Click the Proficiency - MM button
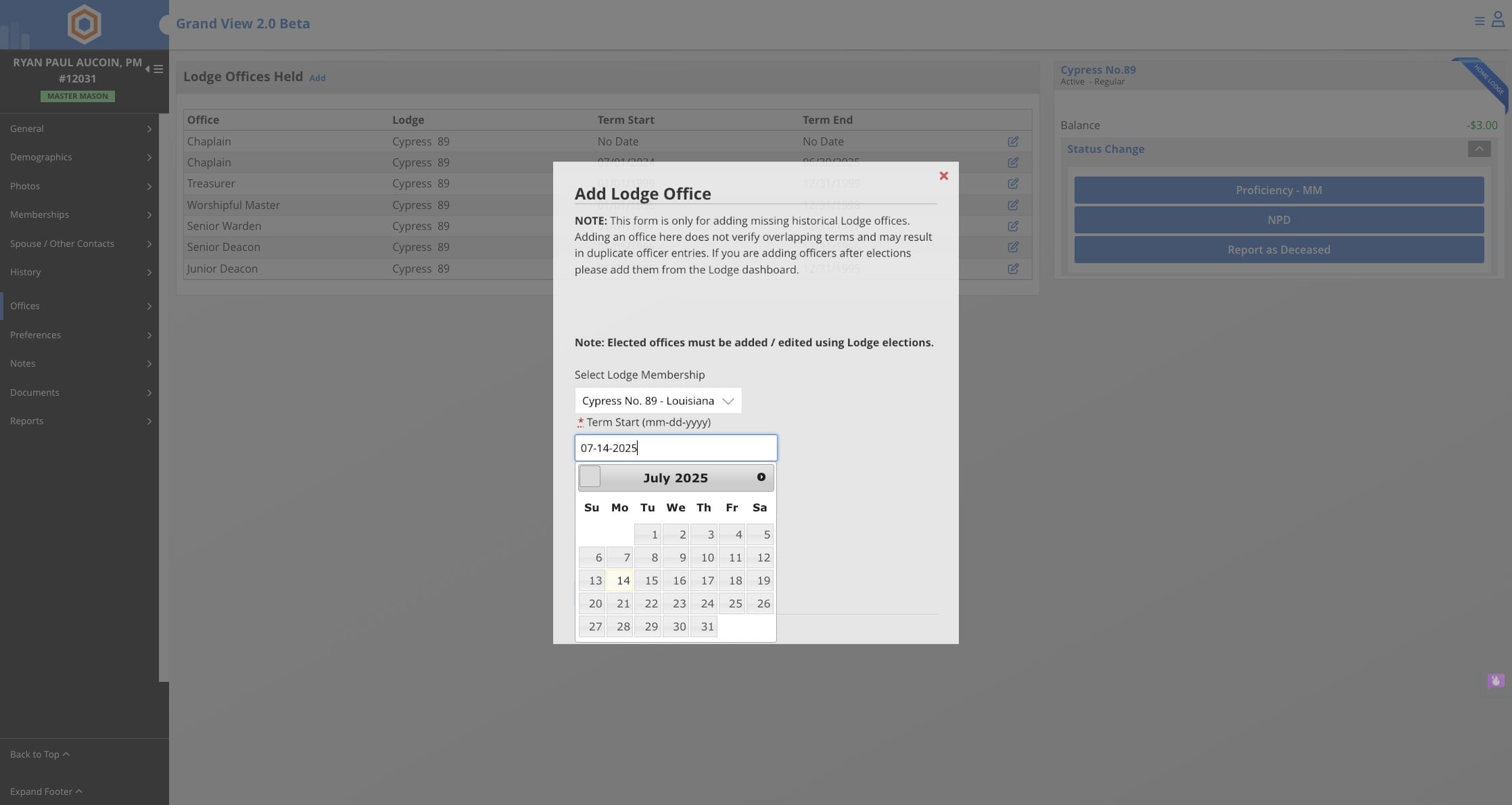The width and height of the screenshot is (1512, 805). [1278, 190]
